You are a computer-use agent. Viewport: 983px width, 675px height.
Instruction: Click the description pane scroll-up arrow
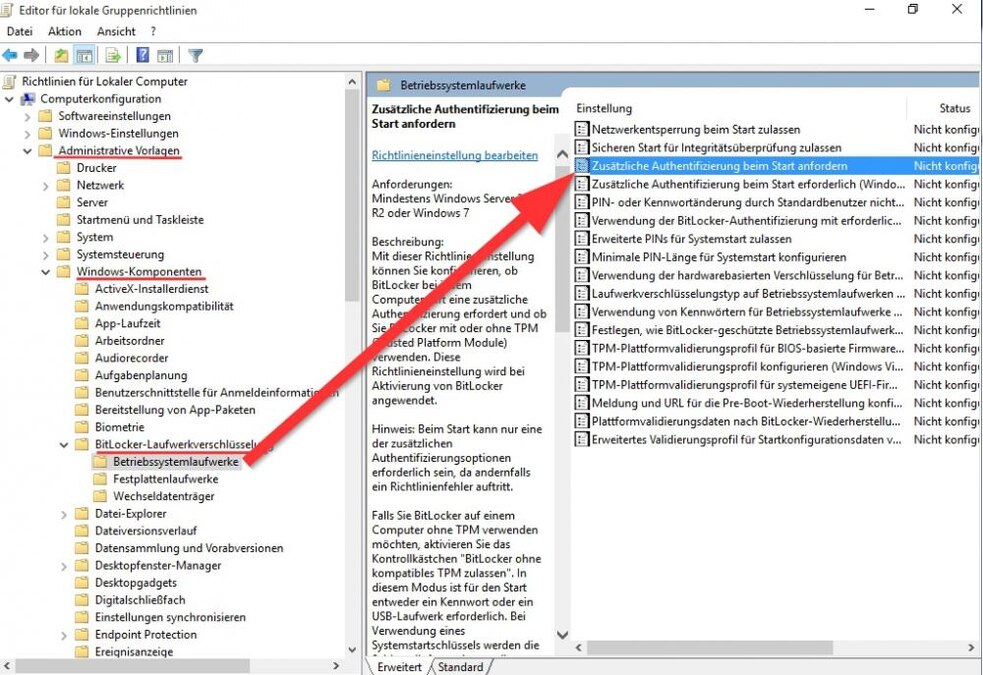(x=563, y=155)
